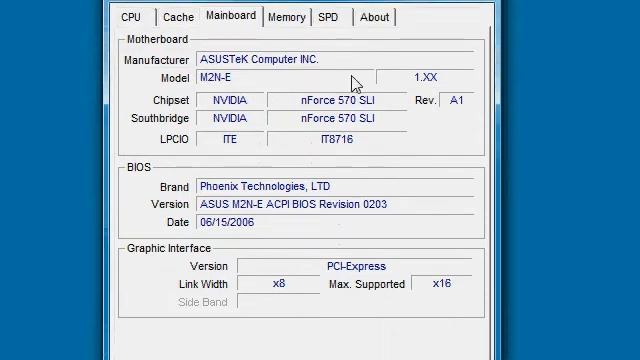
Task: Click the chipset Rev. value A1
Action: (x=456, y=100)
